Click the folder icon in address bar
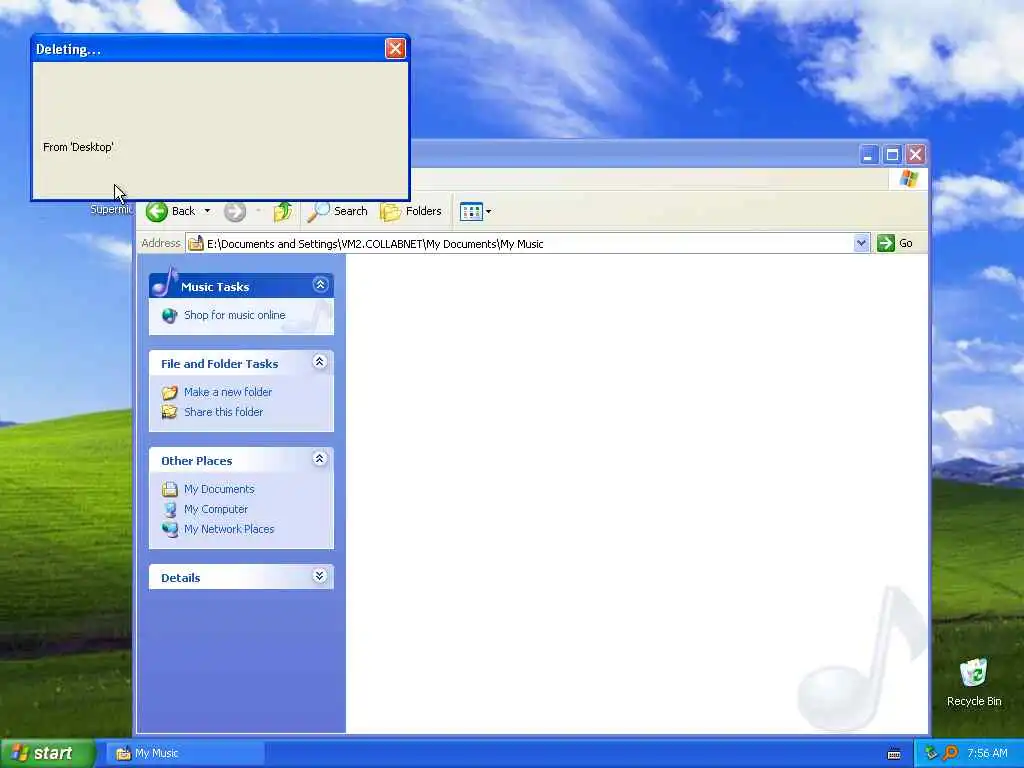1024x768 pixels. (195, 244)
